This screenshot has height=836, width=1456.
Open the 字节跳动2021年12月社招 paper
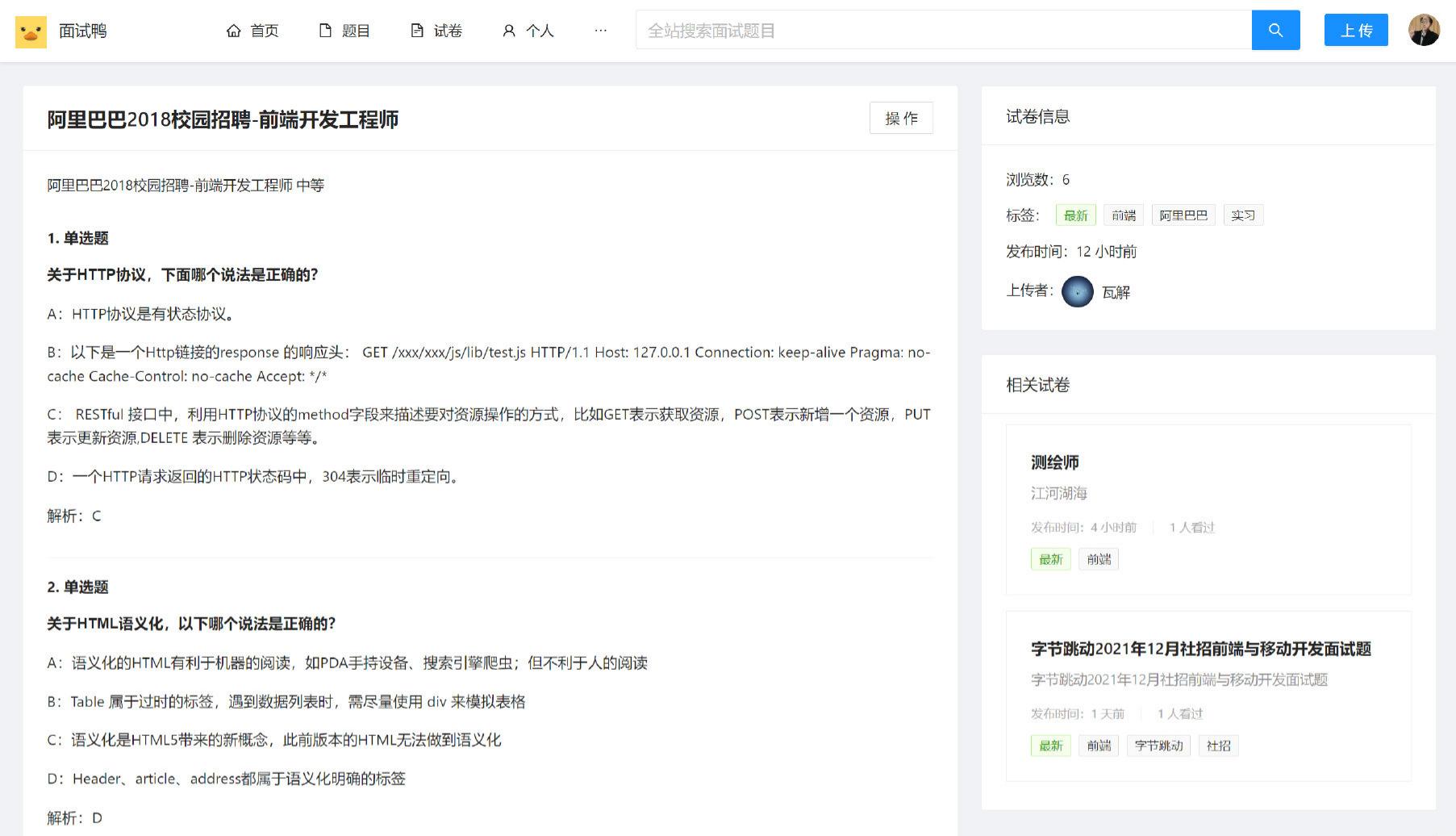(1203, 649)
